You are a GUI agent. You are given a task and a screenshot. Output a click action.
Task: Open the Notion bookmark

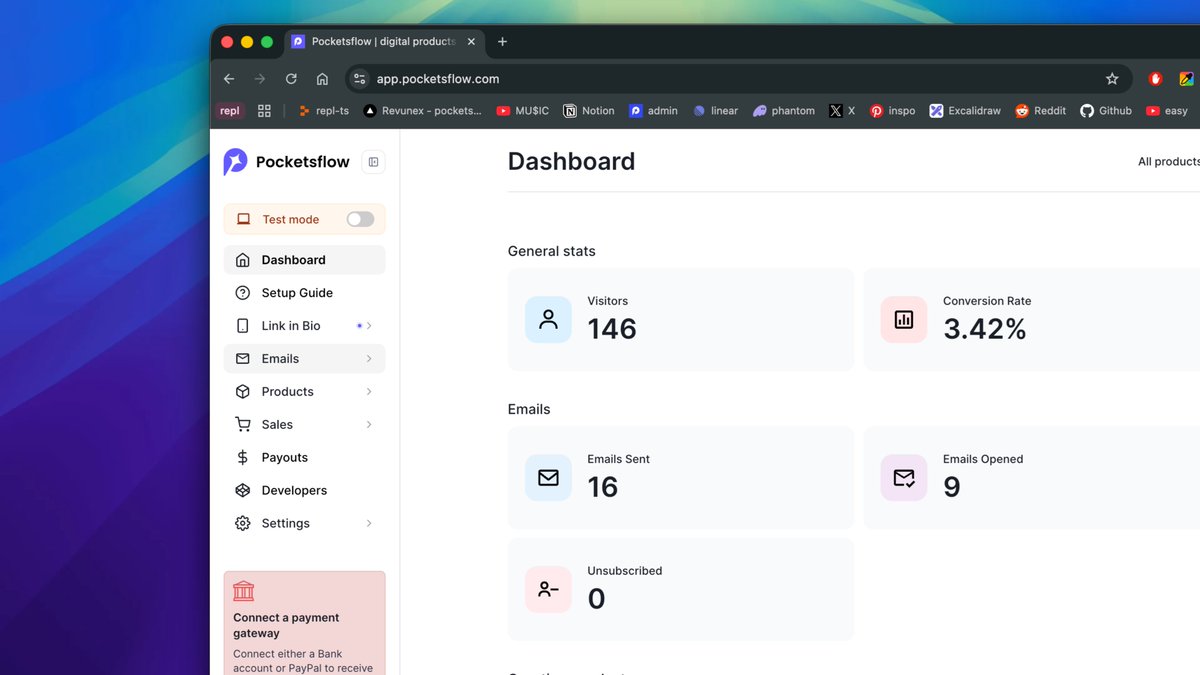pyautogui.click(x=589, y=111)
